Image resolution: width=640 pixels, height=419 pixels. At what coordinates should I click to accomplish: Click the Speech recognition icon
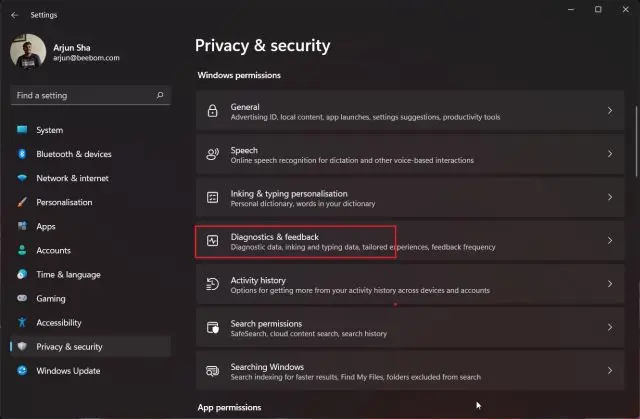(x=212, y=154)
